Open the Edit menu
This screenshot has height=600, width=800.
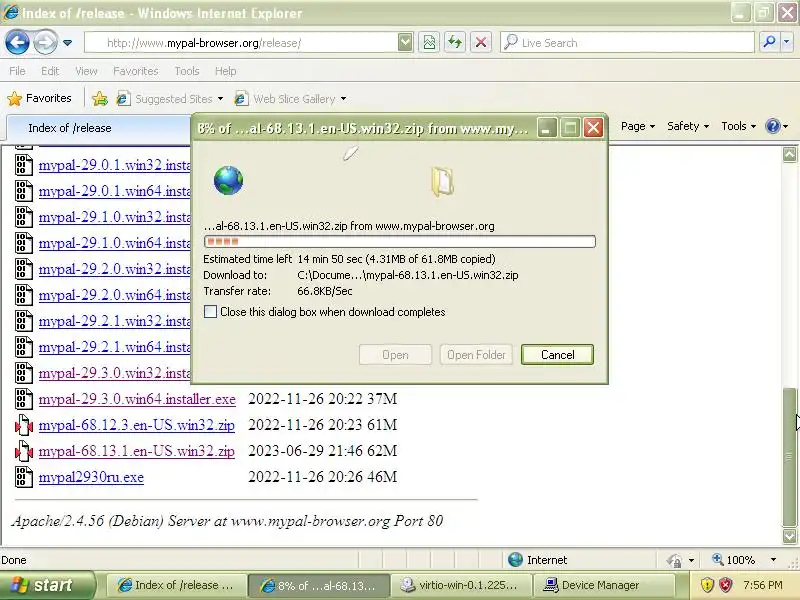[x=50, y=71]
